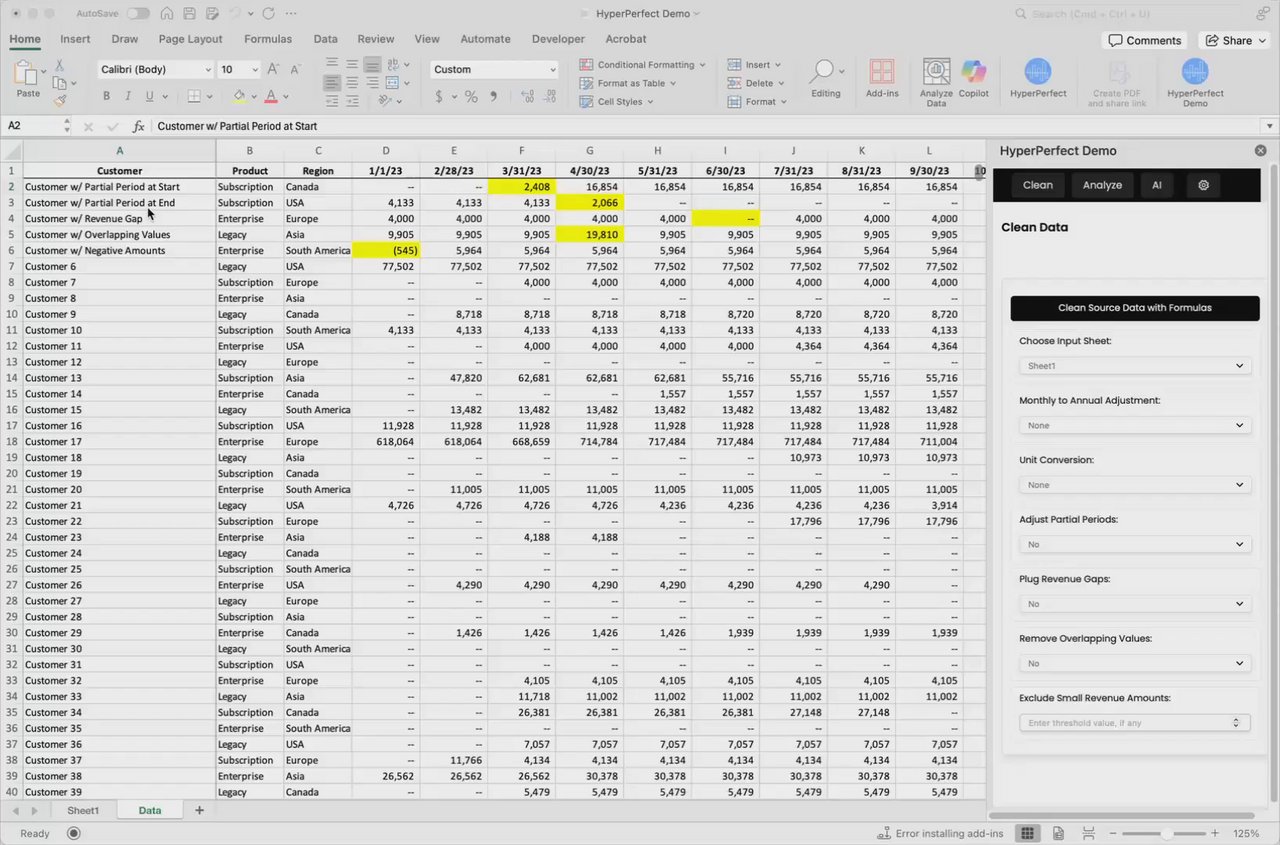This screenshot has height=845, width=1280.
Task: Click the Format Painter brush icon
Action: pyautogui.click(x=60, y=100)
